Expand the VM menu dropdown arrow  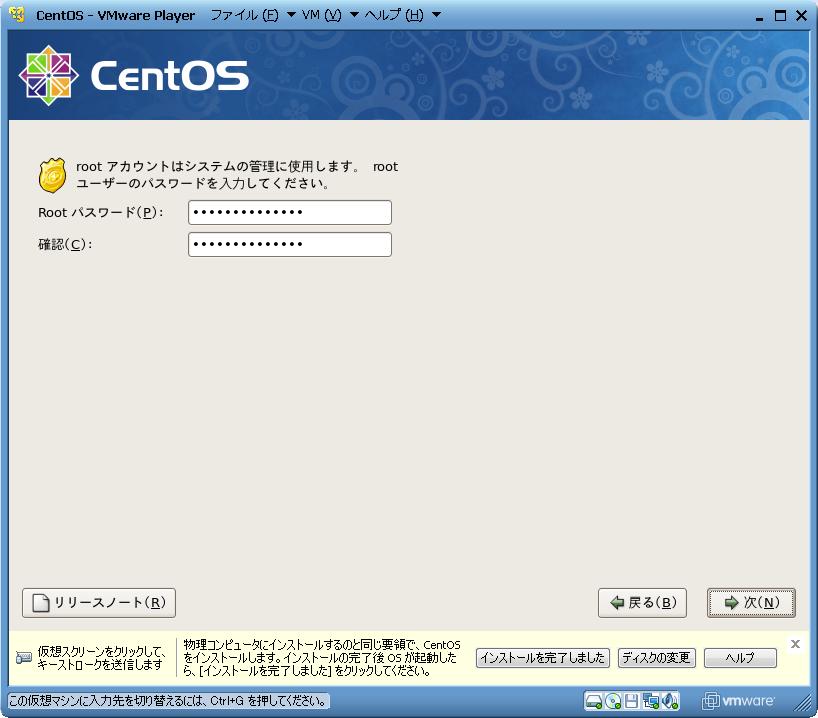tap(354, 15)
